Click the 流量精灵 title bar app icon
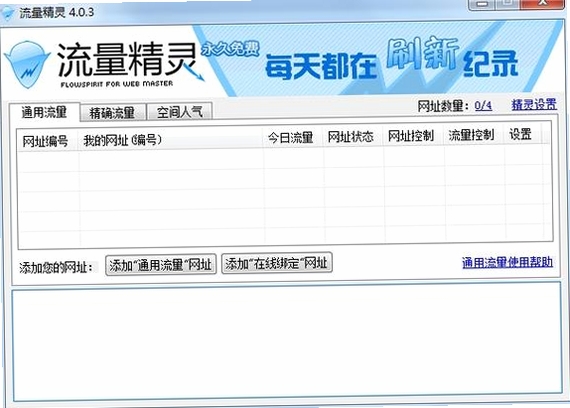Image resolution: width=570 pixels, height=408 pixels. (x=8, y=13)
